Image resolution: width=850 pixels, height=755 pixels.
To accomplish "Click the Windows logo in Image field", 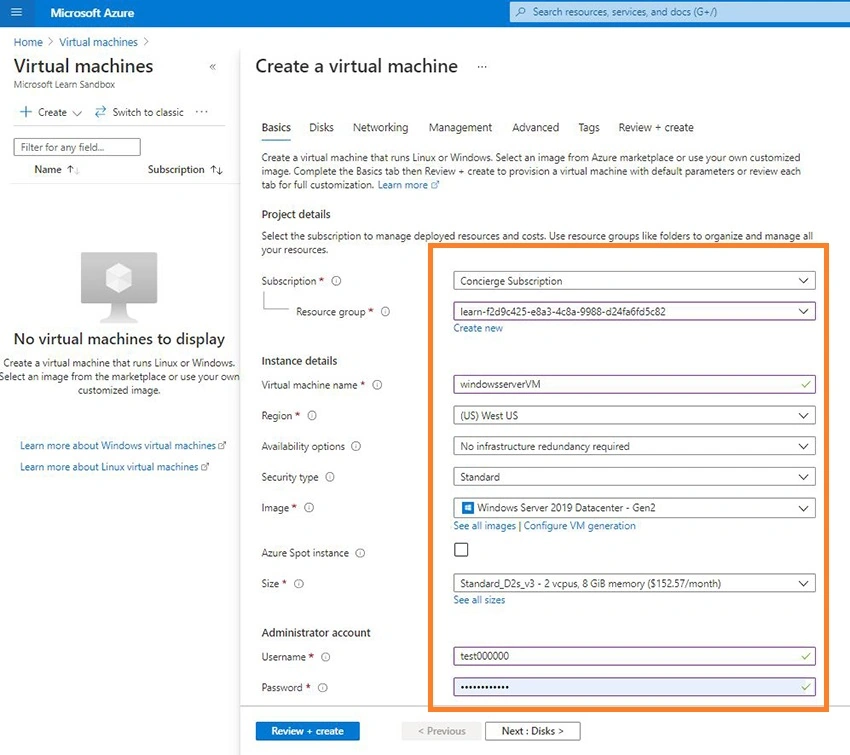I will coord(467,508).
